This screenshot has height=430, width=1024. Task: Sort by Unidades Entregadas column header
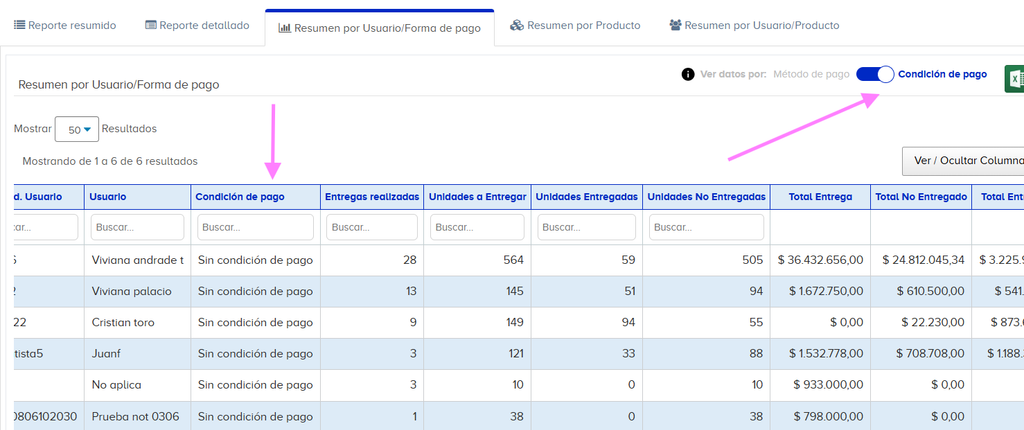click(x=586, y=197)
